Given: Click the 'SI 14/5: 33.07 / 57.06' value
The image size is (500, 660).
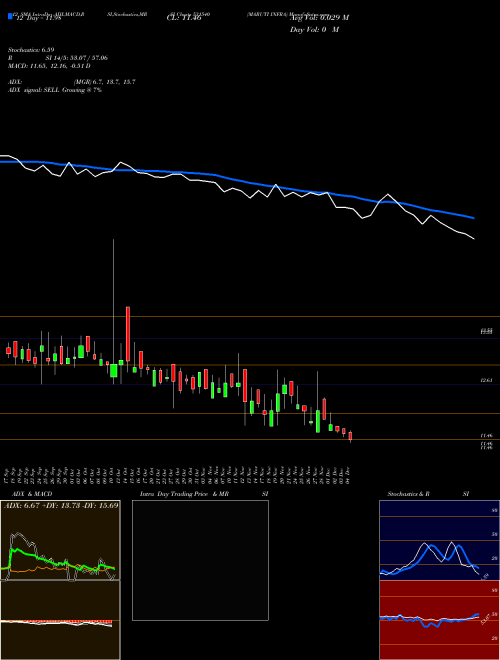Looking at the screenshot, I should [x=77, y=58].
